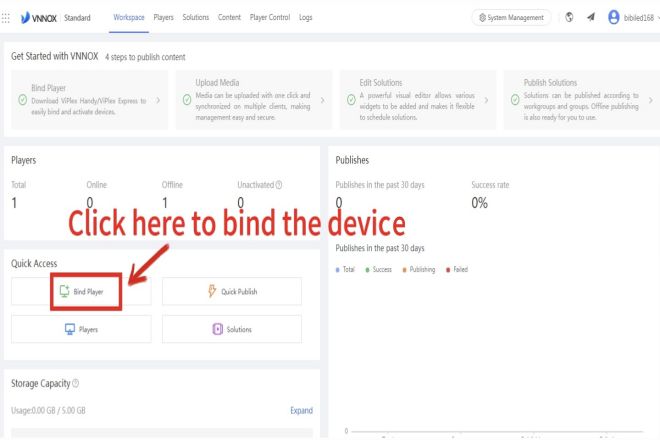This screenshot has height=440, width=660.
Task: Click the Bind Player step check icon
Action: coord(23,100)
